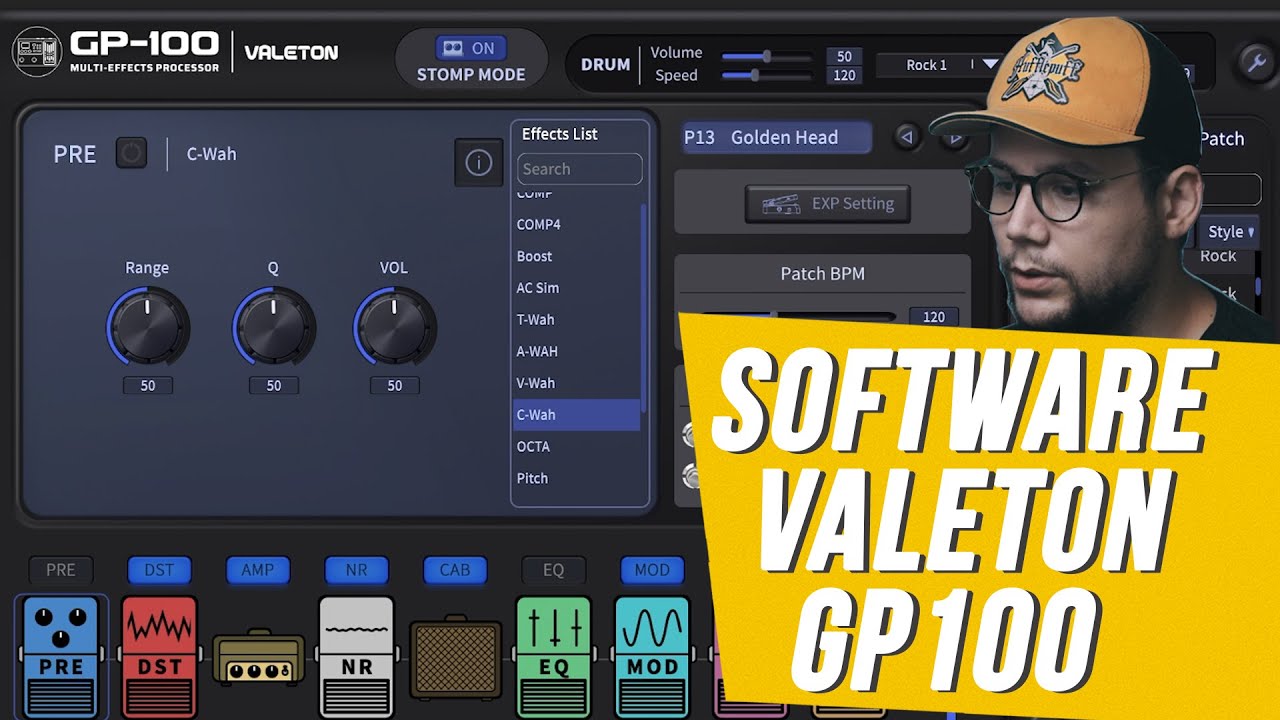The height and width of the screenshot is (720, 1280).
Task: Select the teal MOD pedal icon
Action: coord(652,655)
